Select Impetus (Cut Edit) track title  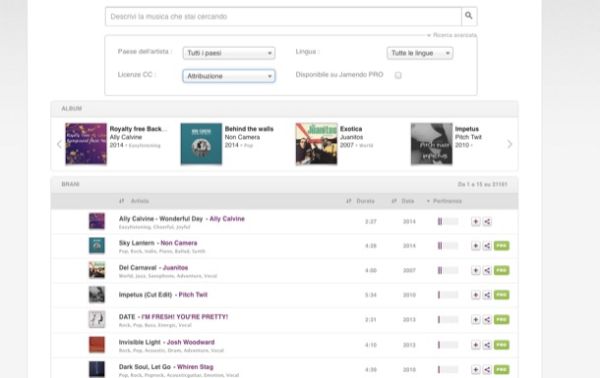click(x=145, y=295)
